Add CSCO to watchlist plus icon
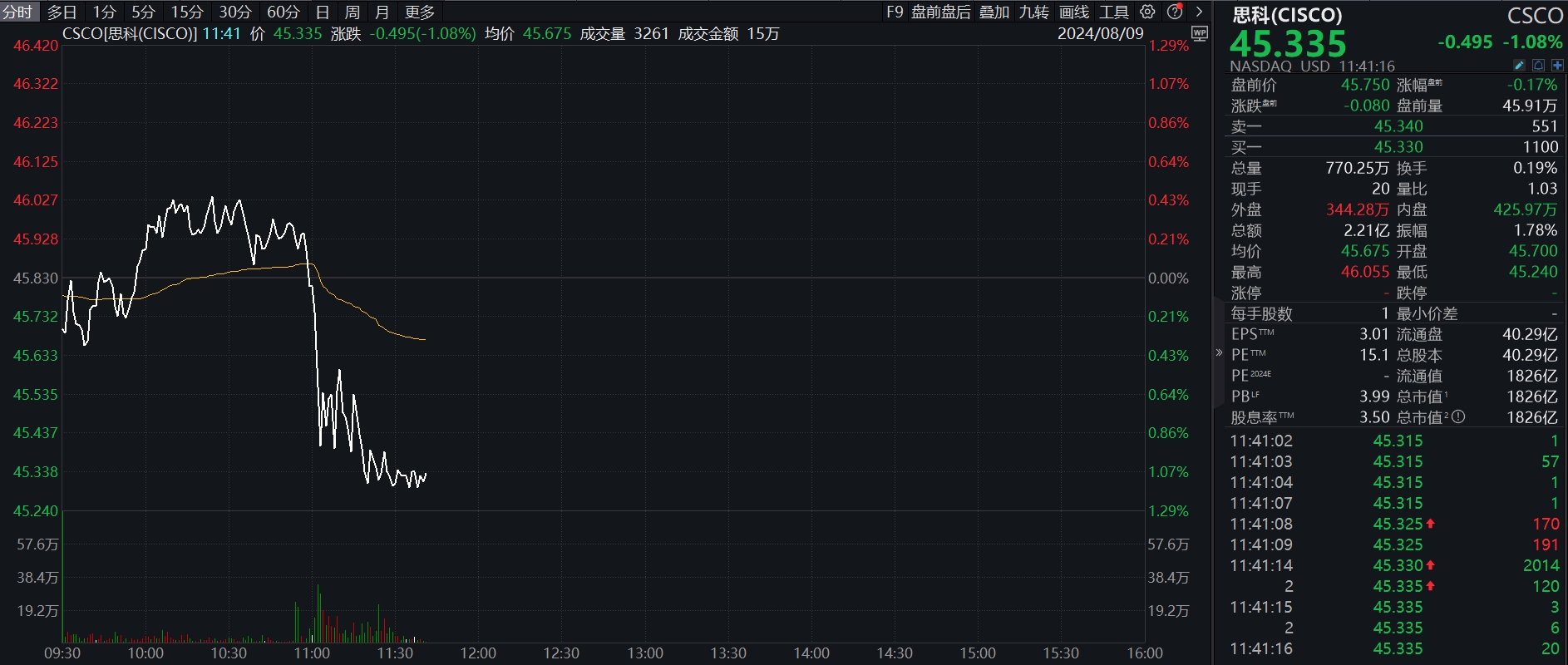 [x=1557, y=65]
